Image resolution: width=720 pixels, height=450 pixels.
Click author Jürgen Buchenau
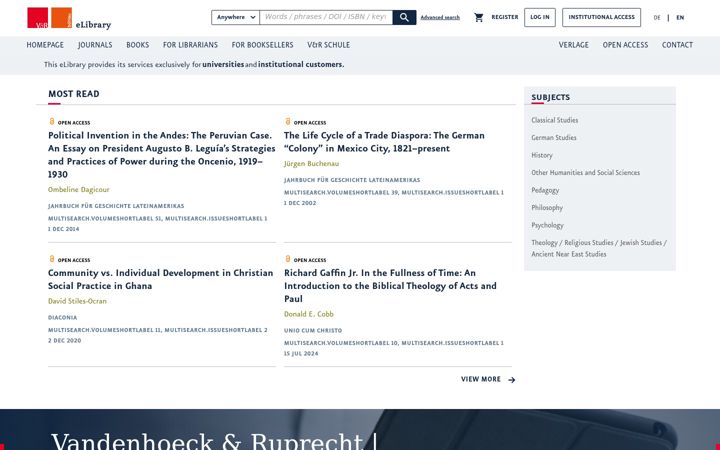[x=311, y=164]
